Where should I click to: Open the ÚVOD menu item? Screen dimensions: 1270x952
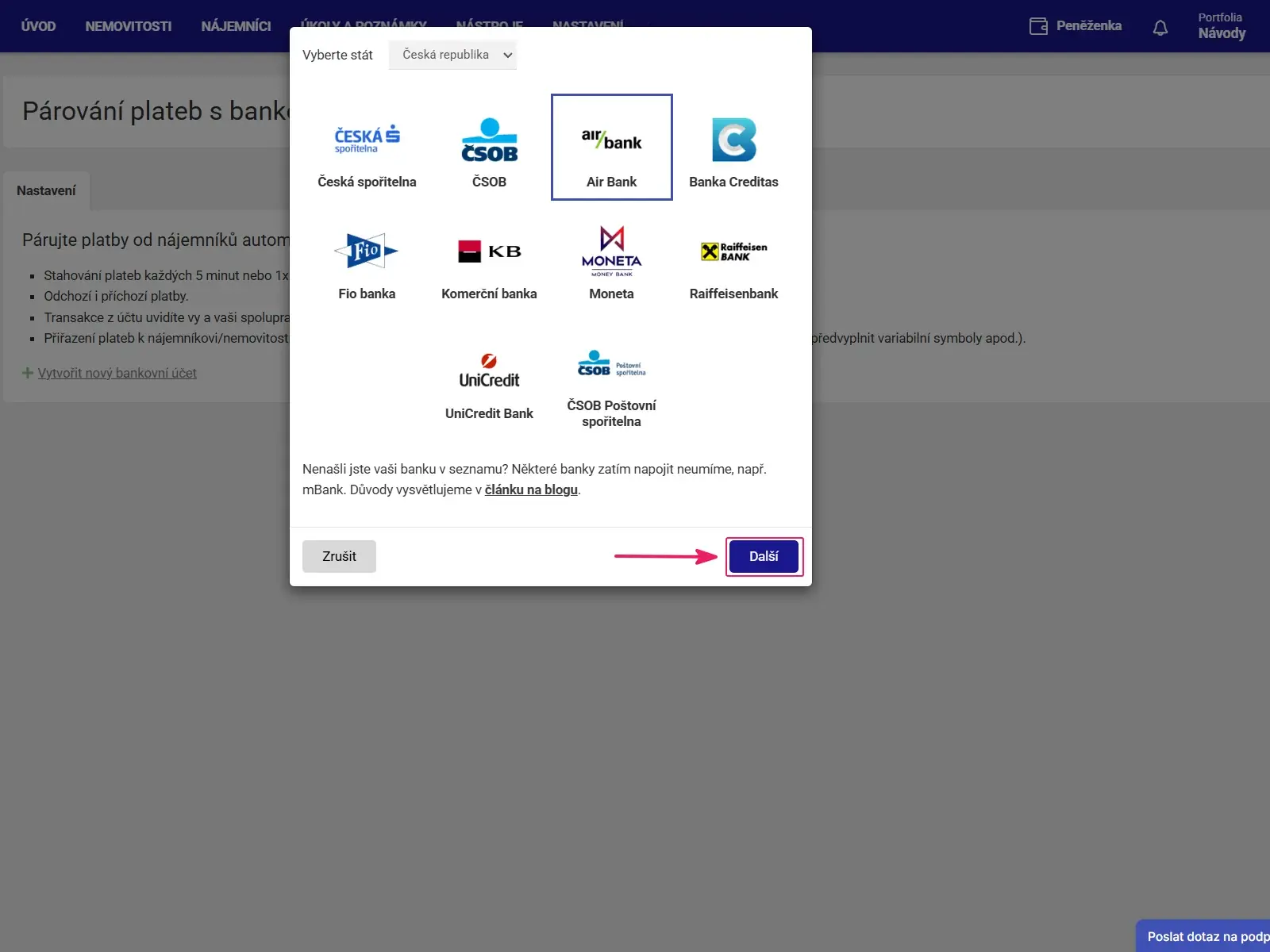(x=38, y=26)
